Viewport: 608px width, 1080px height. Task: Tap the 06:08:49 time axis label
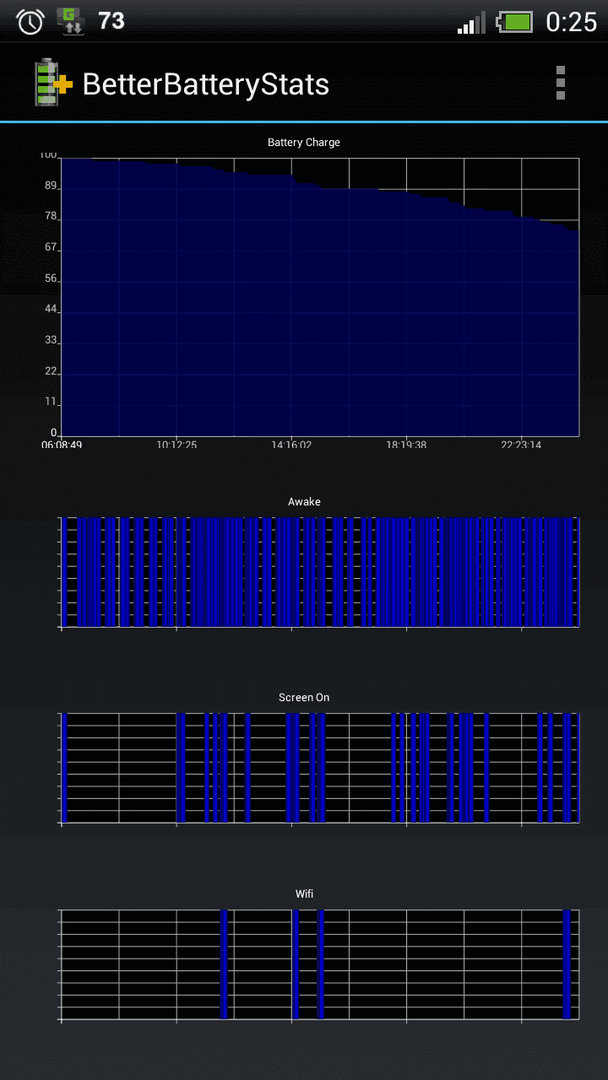pos(61,444)
